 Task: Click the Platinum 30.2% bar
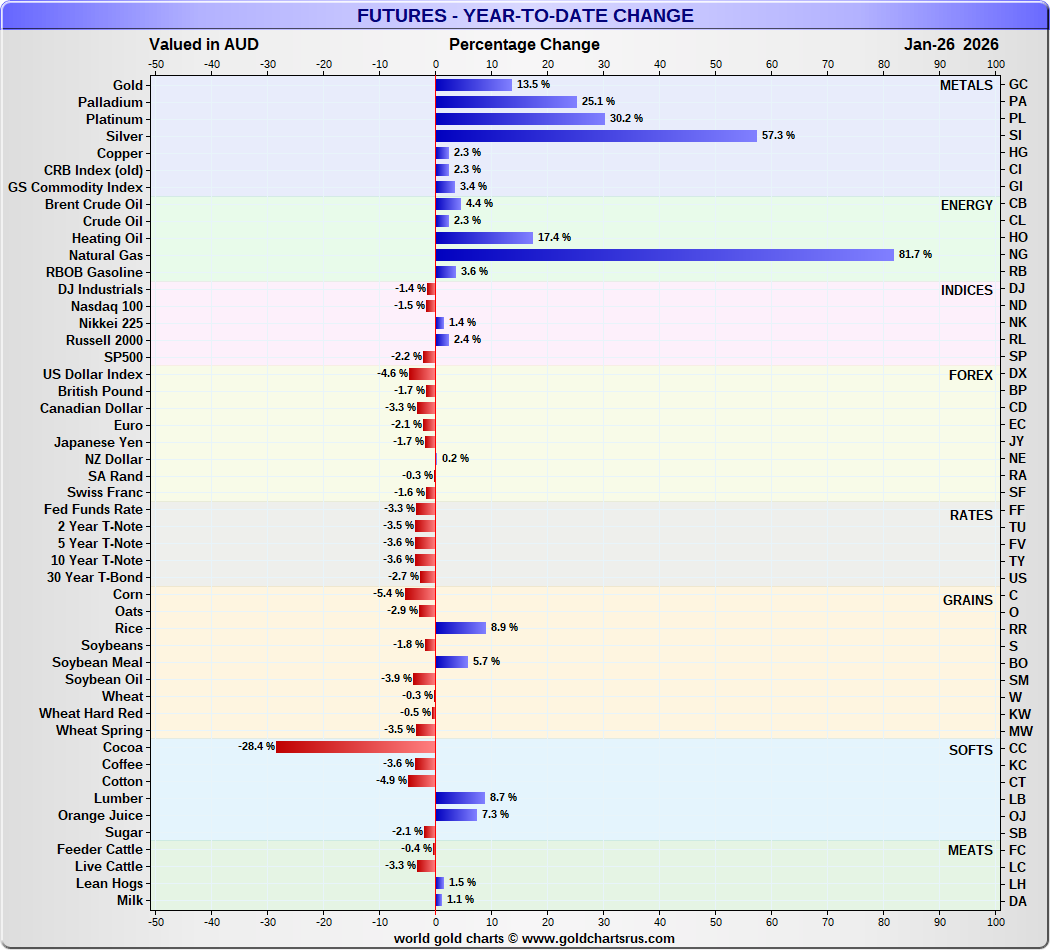point(520,119)
